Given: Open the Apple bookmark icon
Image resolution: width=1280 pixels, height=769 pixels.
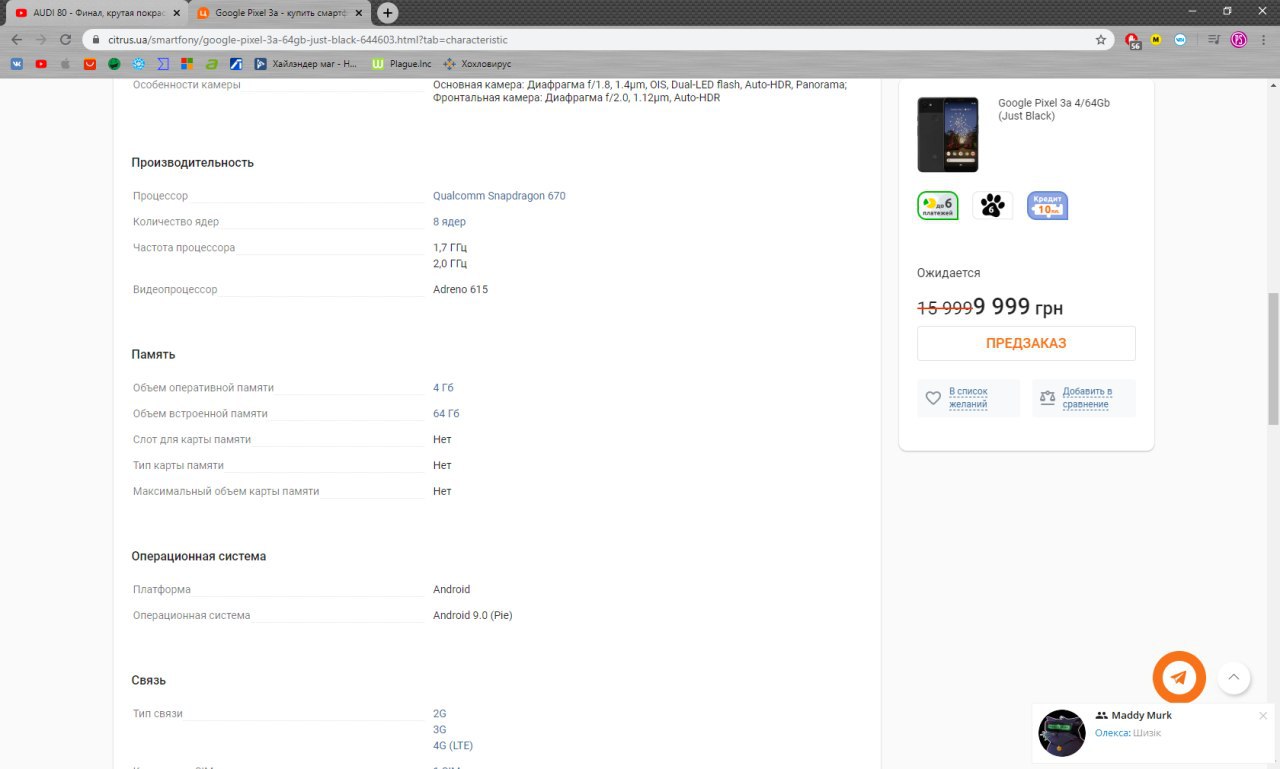Looking at the screenshot, I should coord(65,64).
